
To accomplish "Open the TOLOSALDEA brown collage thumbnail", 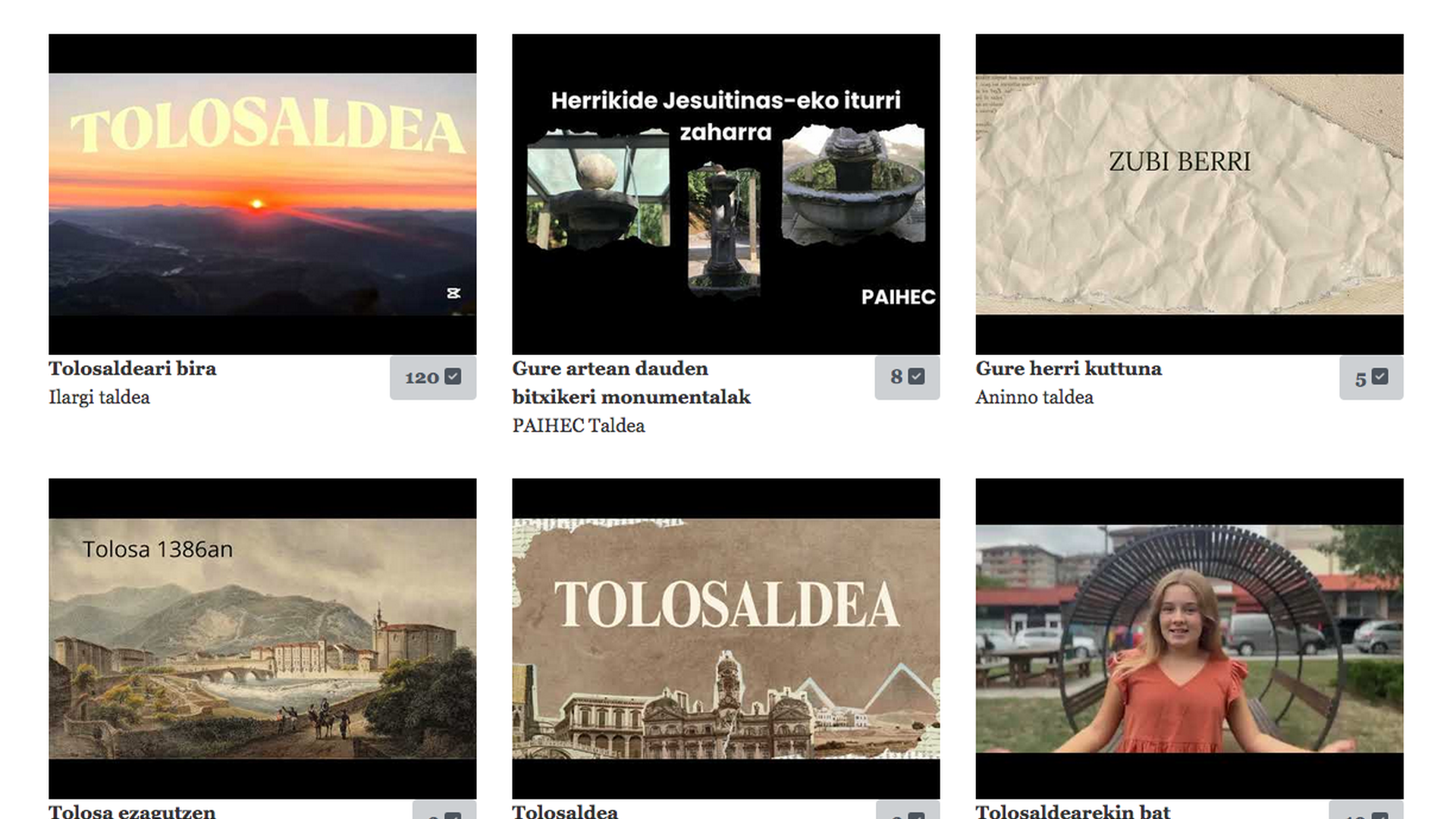I will coord(726,638).
